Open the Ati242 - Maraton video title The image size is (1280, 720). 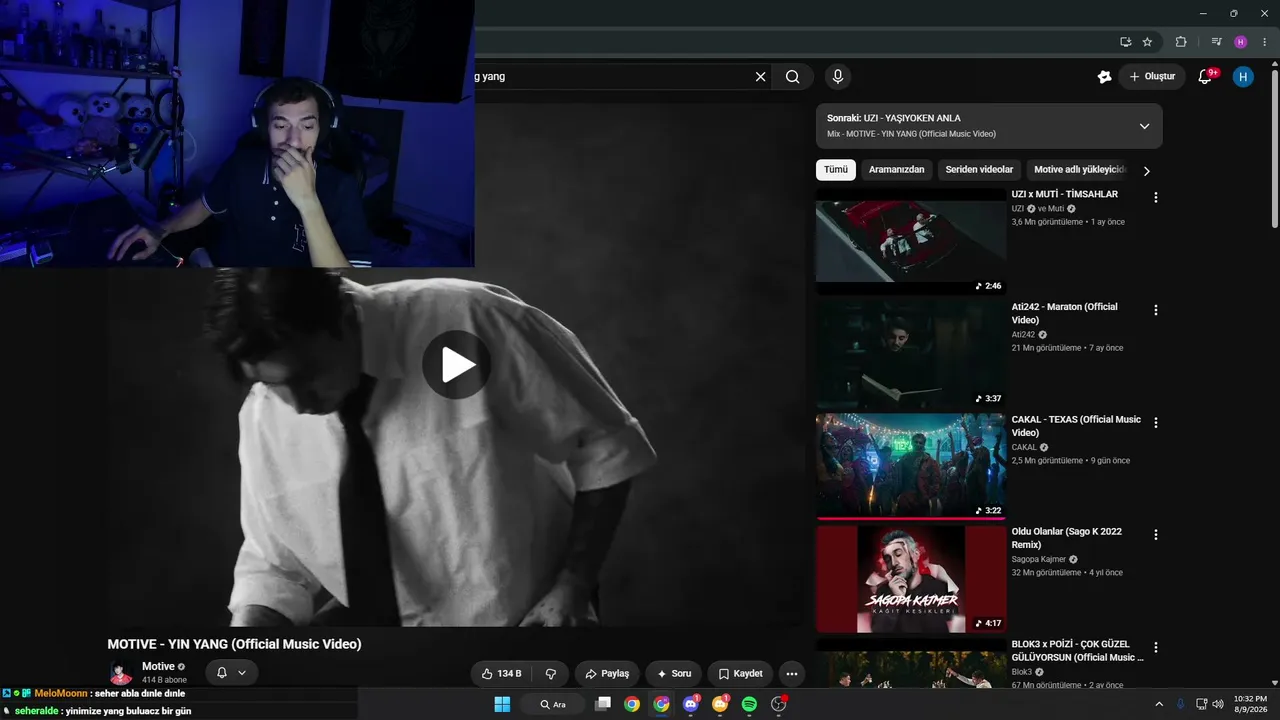1065,313
